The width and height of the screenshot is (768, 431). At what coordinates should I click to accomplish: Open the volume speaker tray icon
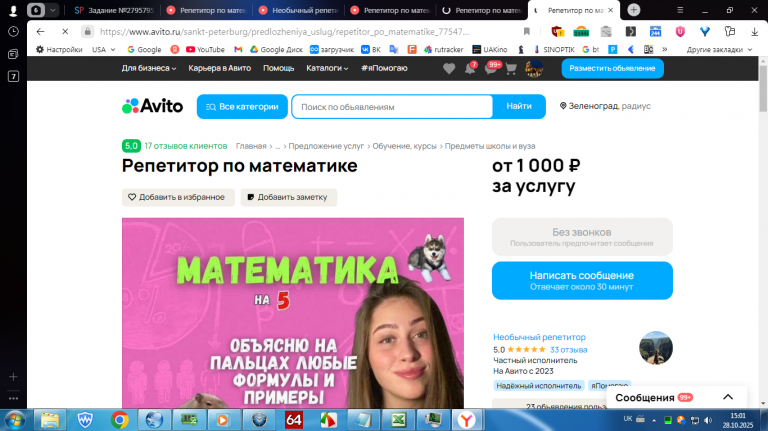click(708, 420)
